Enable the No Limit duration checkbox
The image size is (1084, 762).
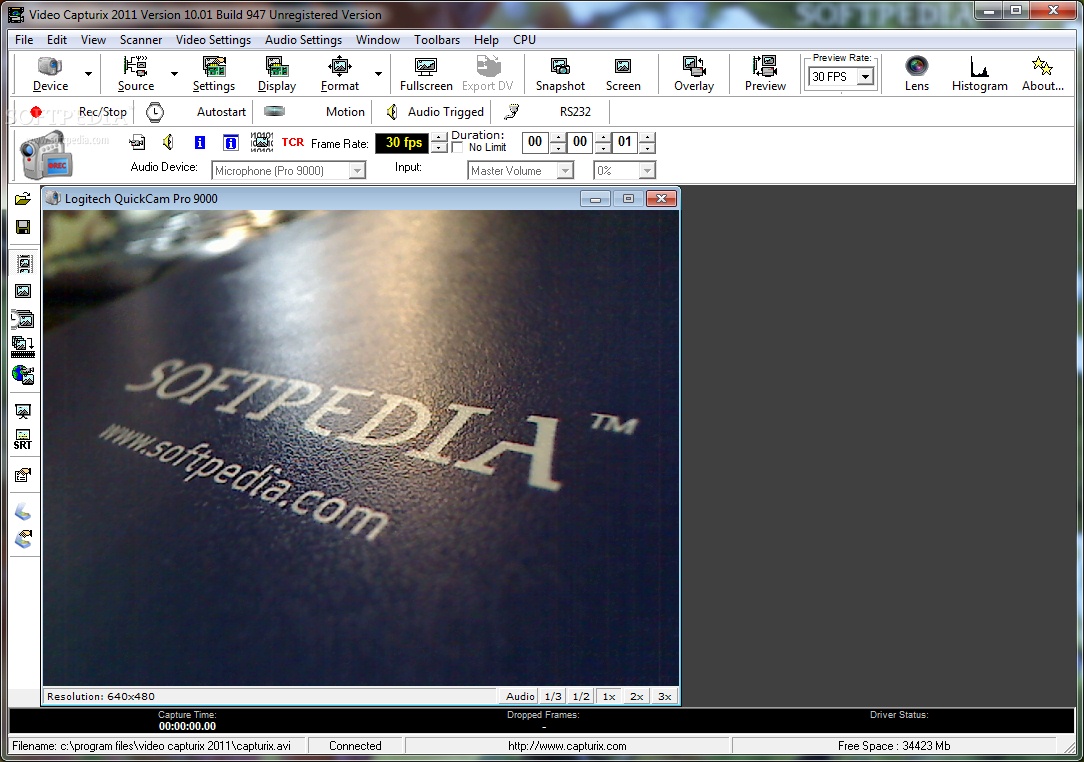(457, 147)
